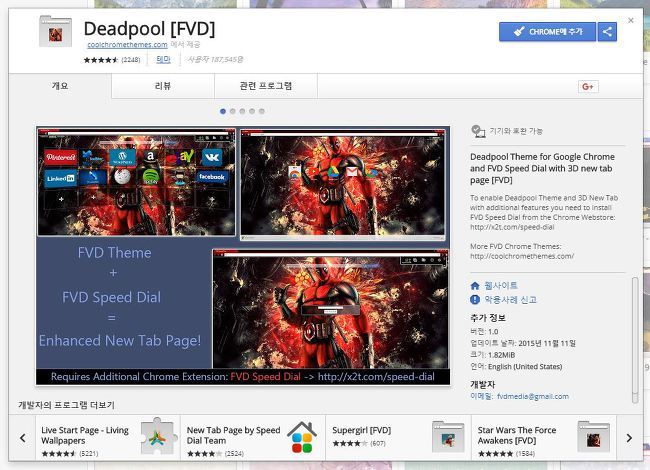
Task: Click the Star Wars theme folder icon
Action: pos(593,437)
